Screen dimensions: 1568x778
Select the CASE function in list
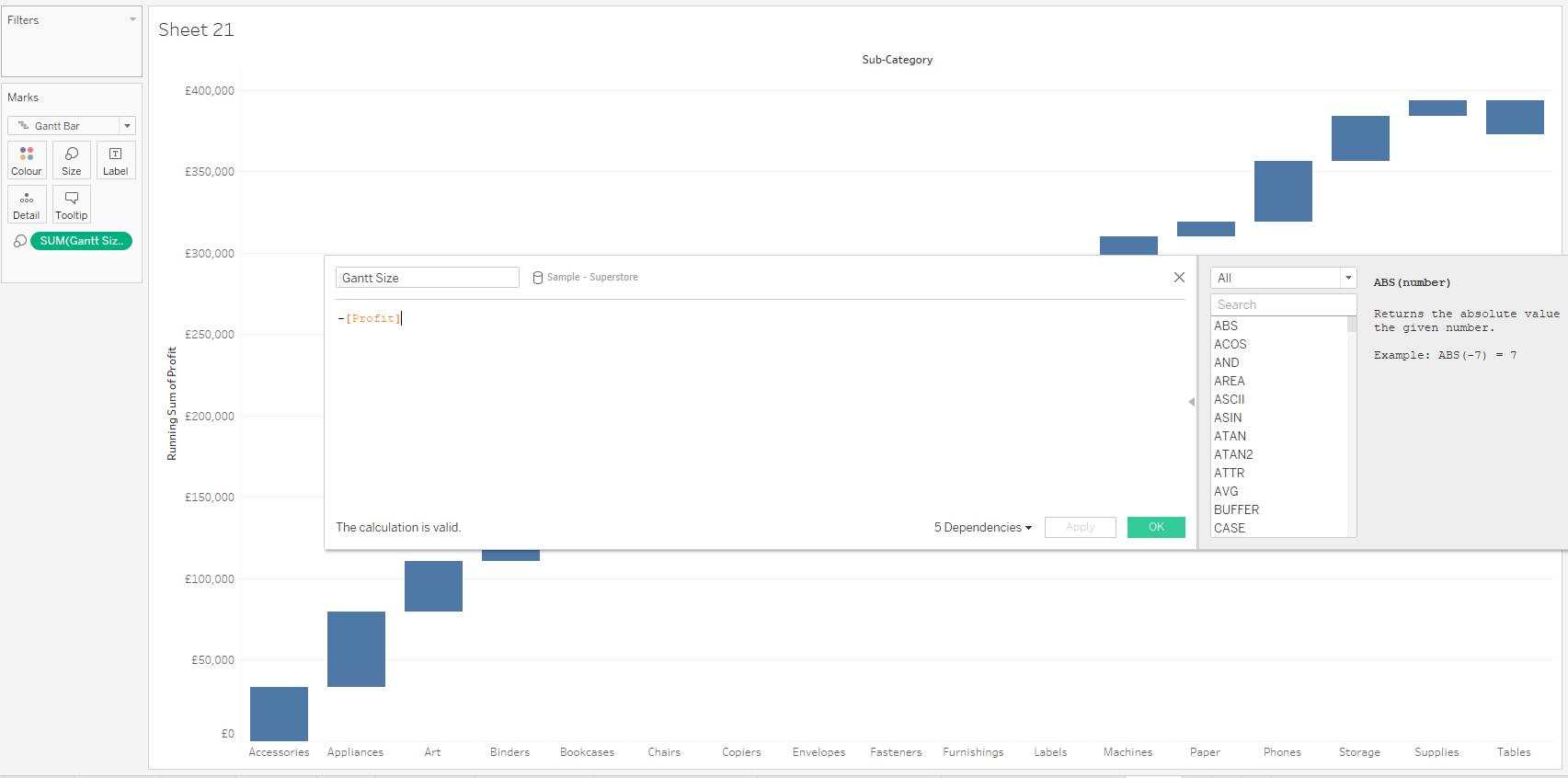coord(1230,528)
